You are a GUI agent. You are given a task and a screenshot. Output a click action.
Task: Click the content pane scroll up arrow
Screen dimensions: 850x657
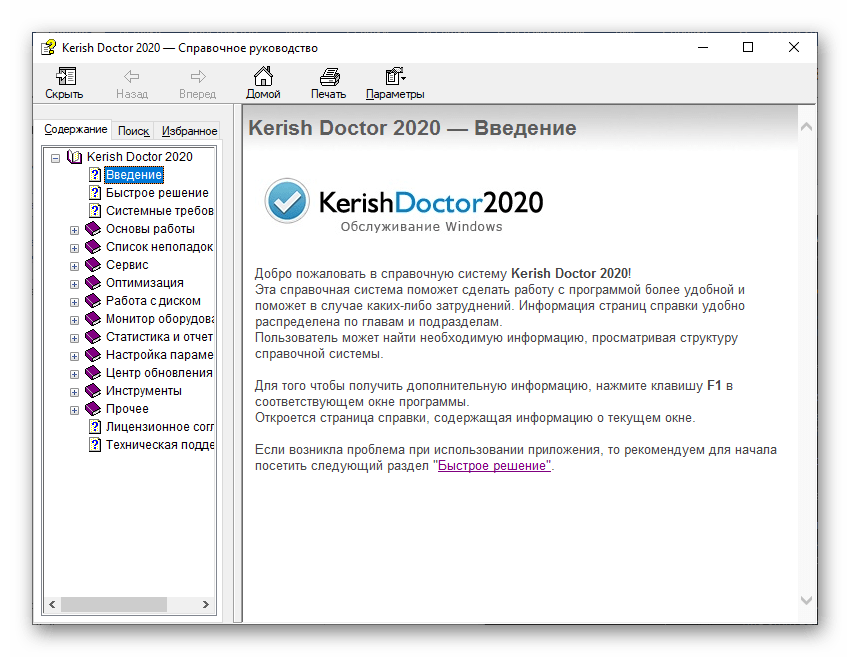click(x=807, y=127)
